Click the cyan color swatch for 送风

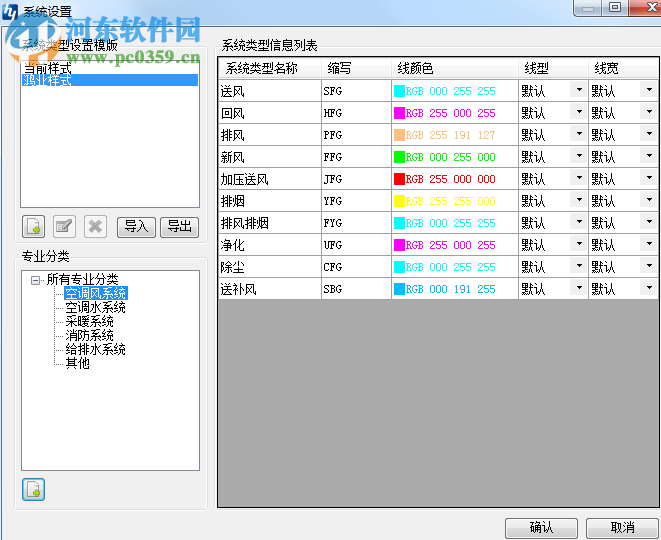(399, 91)
